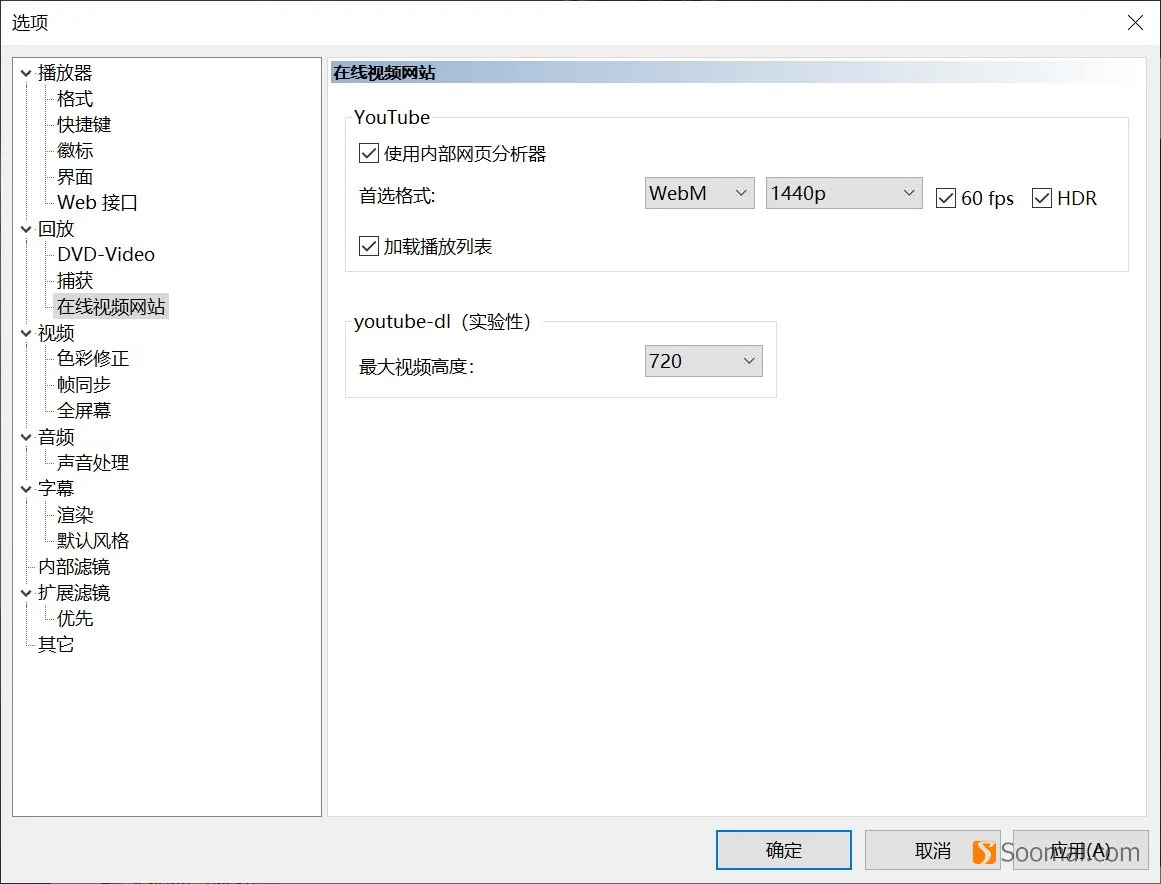Click the 应用(A) button
The width and height of the screenshot is (1161, 884).
pos(1080,850)
